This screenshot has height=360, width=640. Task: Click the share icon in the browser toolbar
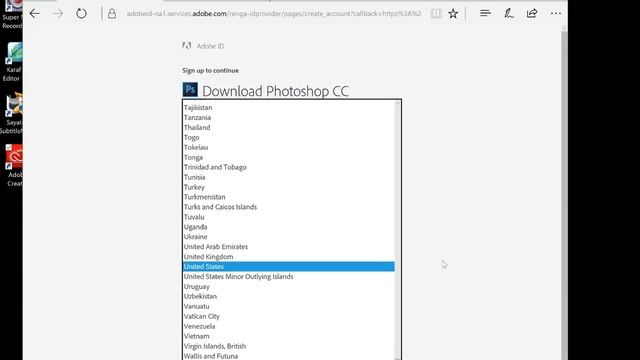pos(532,13)
